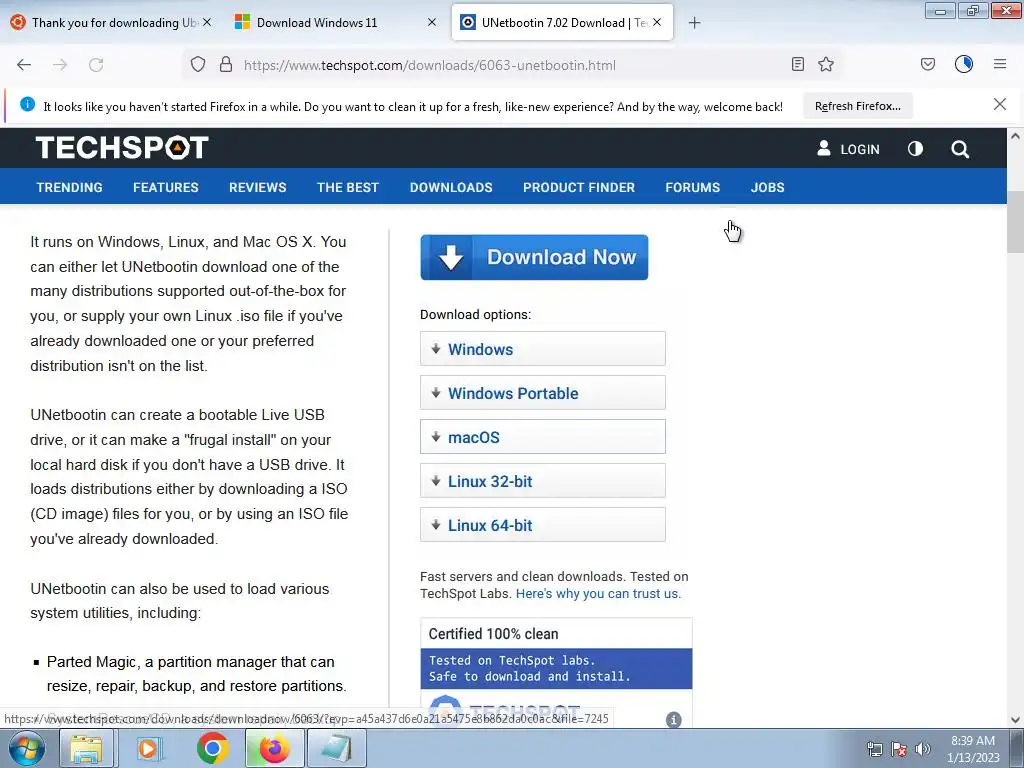The image size is (1024, 768).
Task: Open the Windows Start menu orb
Action: (x=26, y=748)
